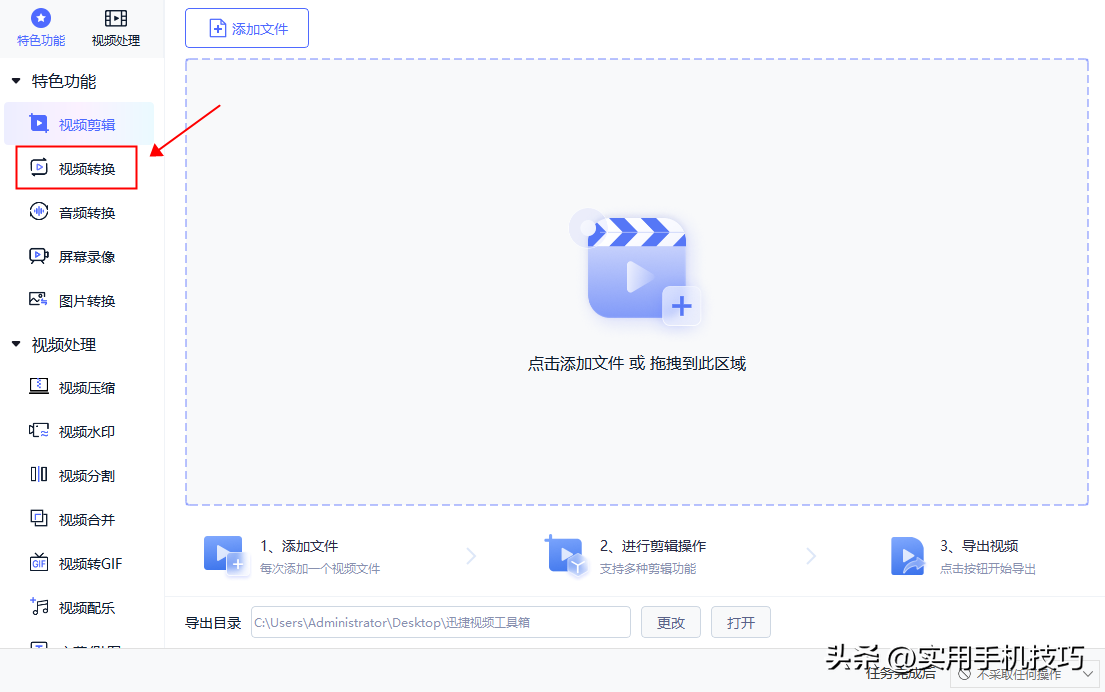The height and width of the screenshot is (692, 1105).
Task: Click the 屏幕录像 label
Action: coord(87,257)
